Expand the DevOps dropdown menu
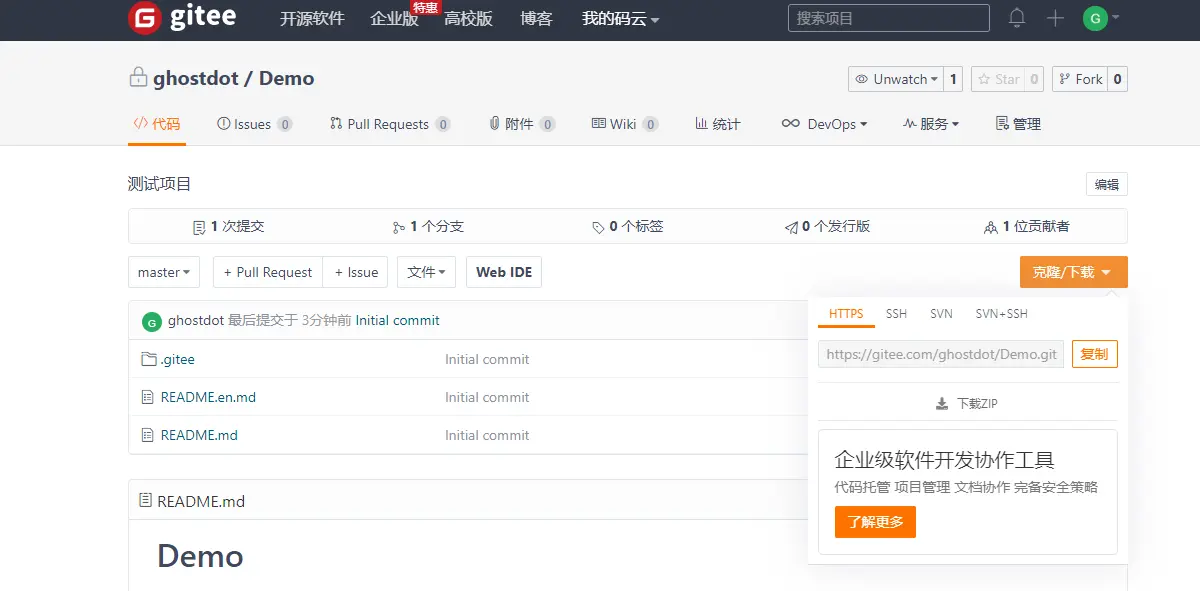 (824, 124)
